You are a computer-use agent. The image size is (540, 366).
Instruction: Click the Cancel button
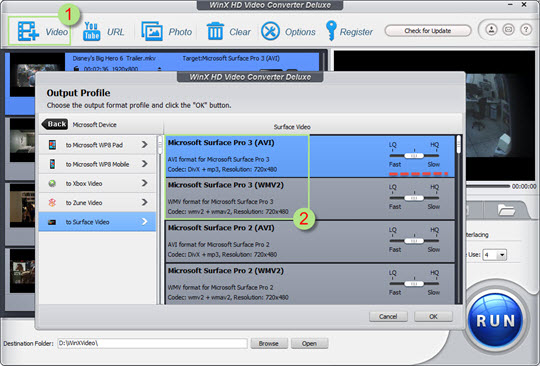388,316
